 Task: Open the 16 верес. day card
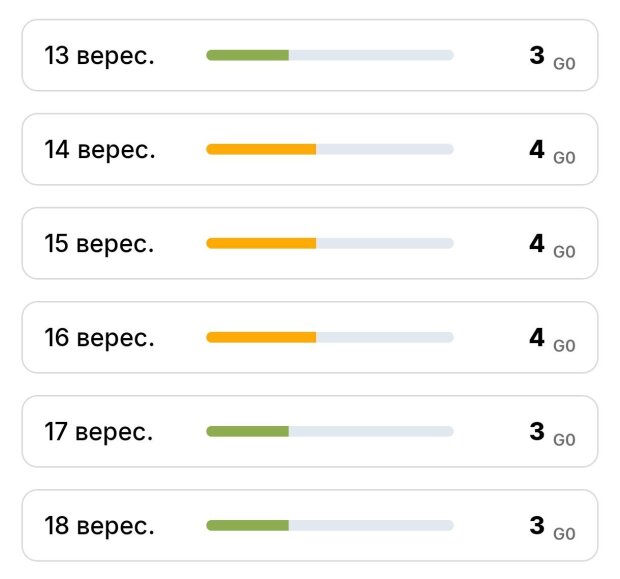[310, 337]
